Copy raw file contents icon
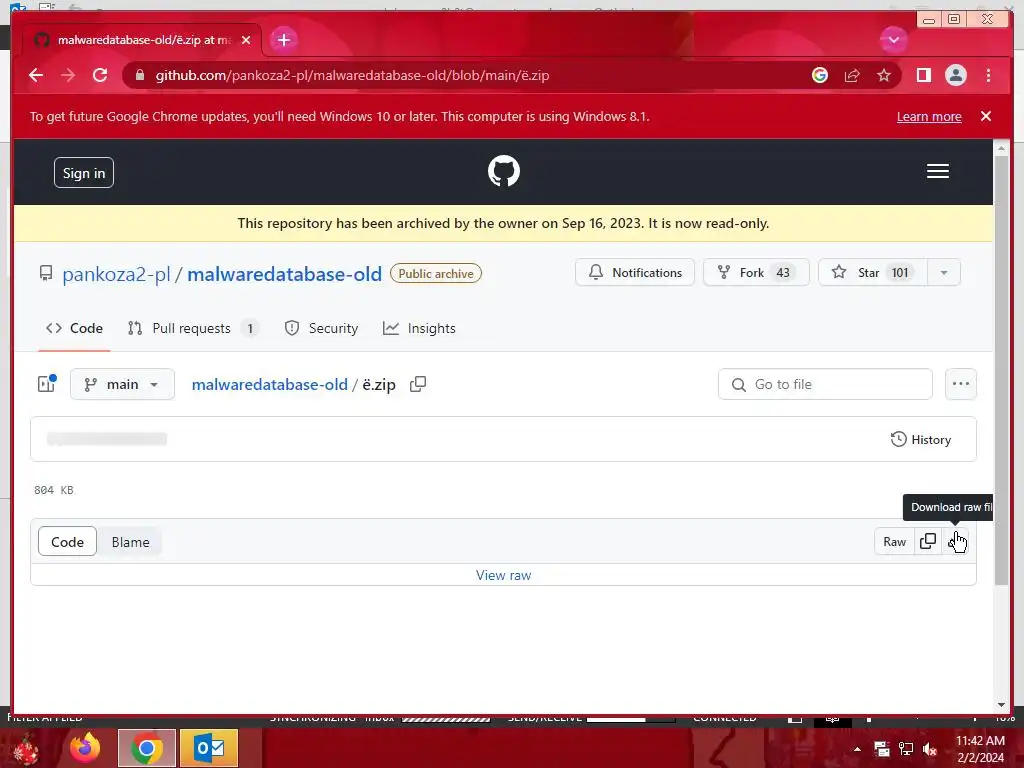 pos(927,541)
